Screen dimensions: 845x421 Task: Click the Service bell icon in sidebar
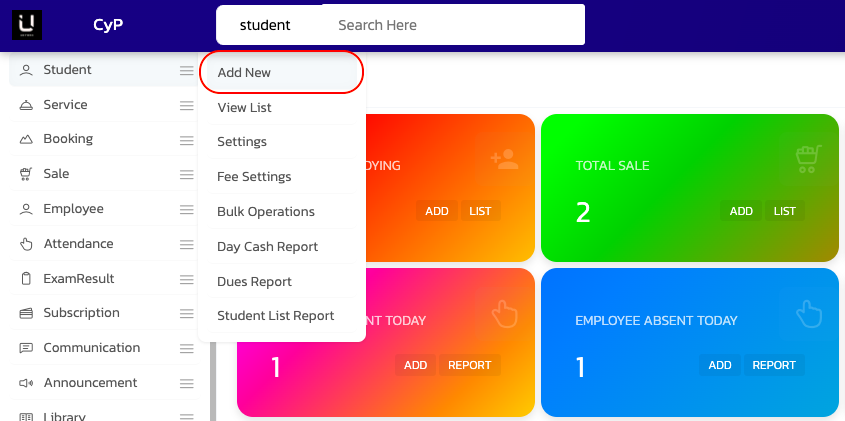click(x=26, y=105)
